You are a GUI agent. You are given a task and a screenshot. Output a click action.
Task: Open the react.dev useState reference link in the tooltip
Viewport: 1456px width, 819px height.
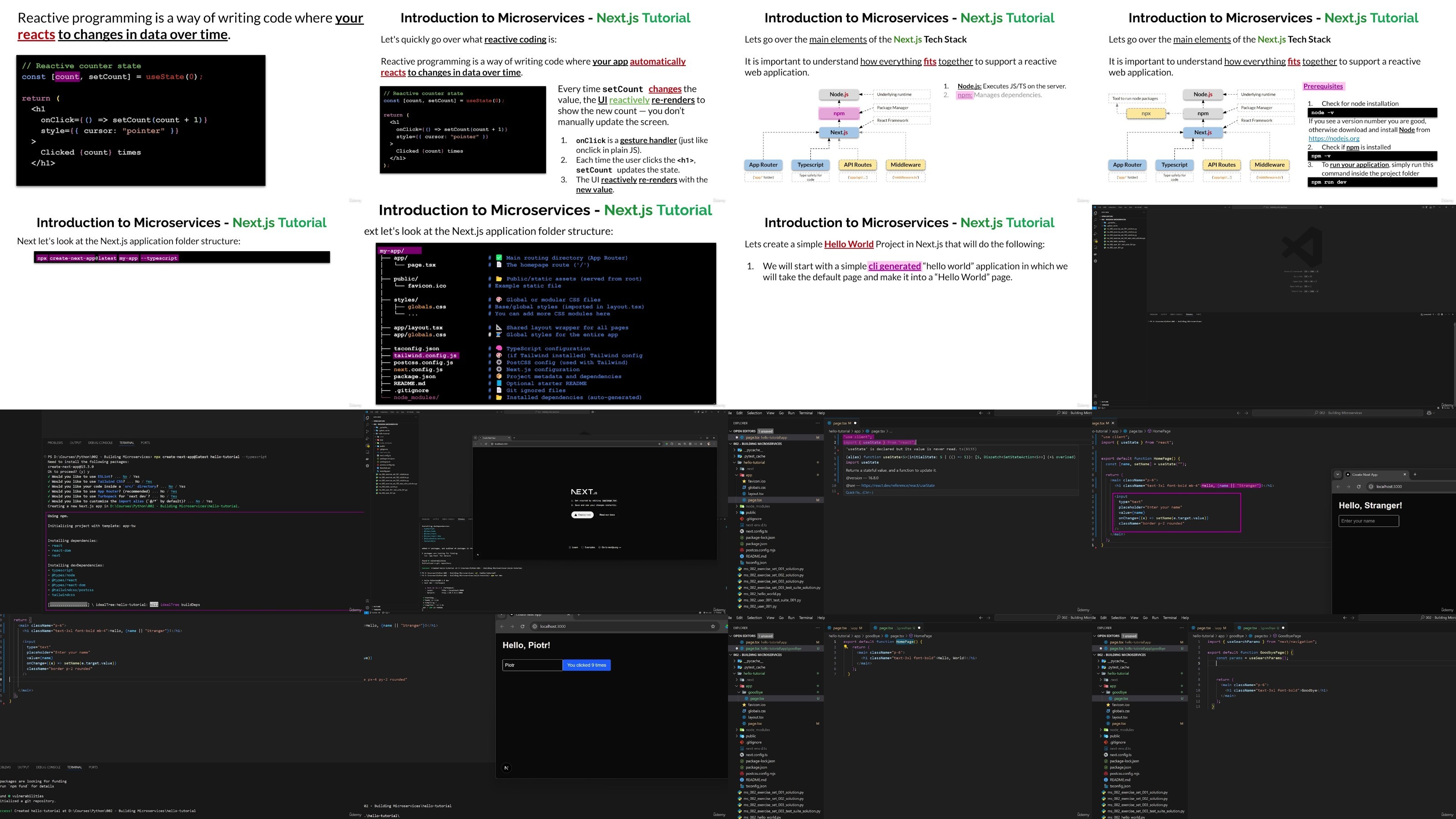coord(898,485)
